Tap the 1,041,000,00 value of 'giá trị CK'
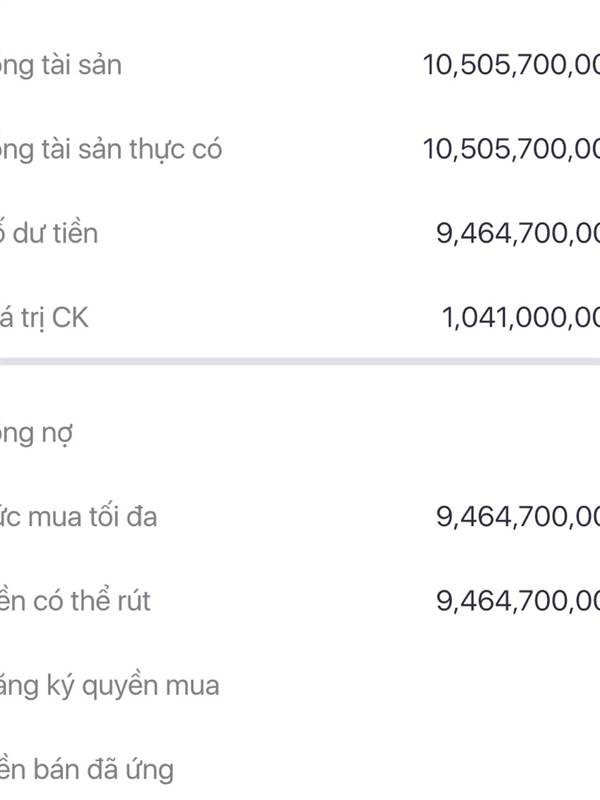Viewport: 600px width, 800px height. pos(520,317)
